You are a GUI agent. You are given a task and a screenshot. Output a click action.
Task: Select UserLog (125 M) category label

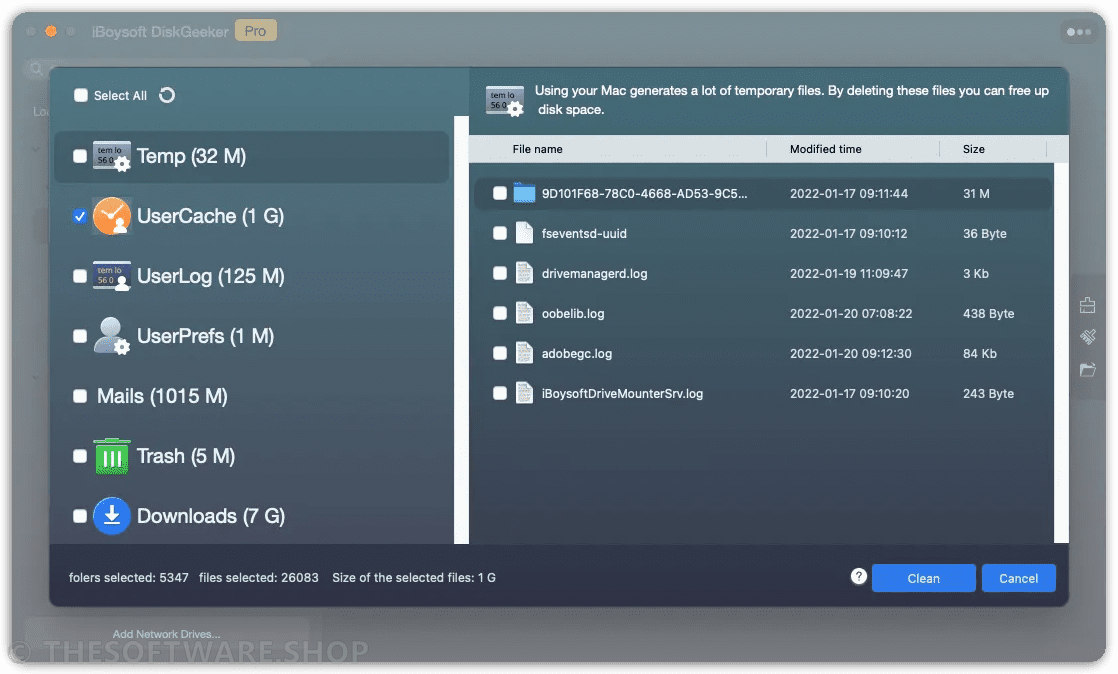(x=210, y=275)
